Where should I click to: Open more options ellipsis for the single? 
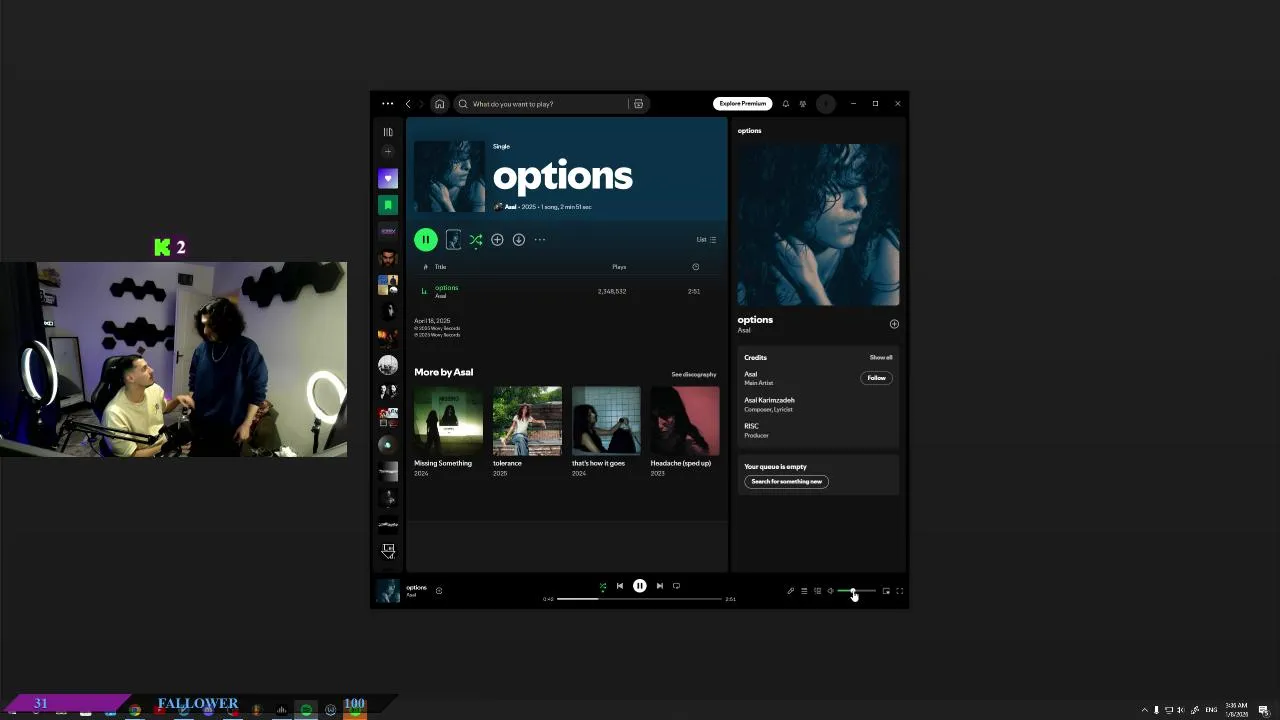click(540, 240)
